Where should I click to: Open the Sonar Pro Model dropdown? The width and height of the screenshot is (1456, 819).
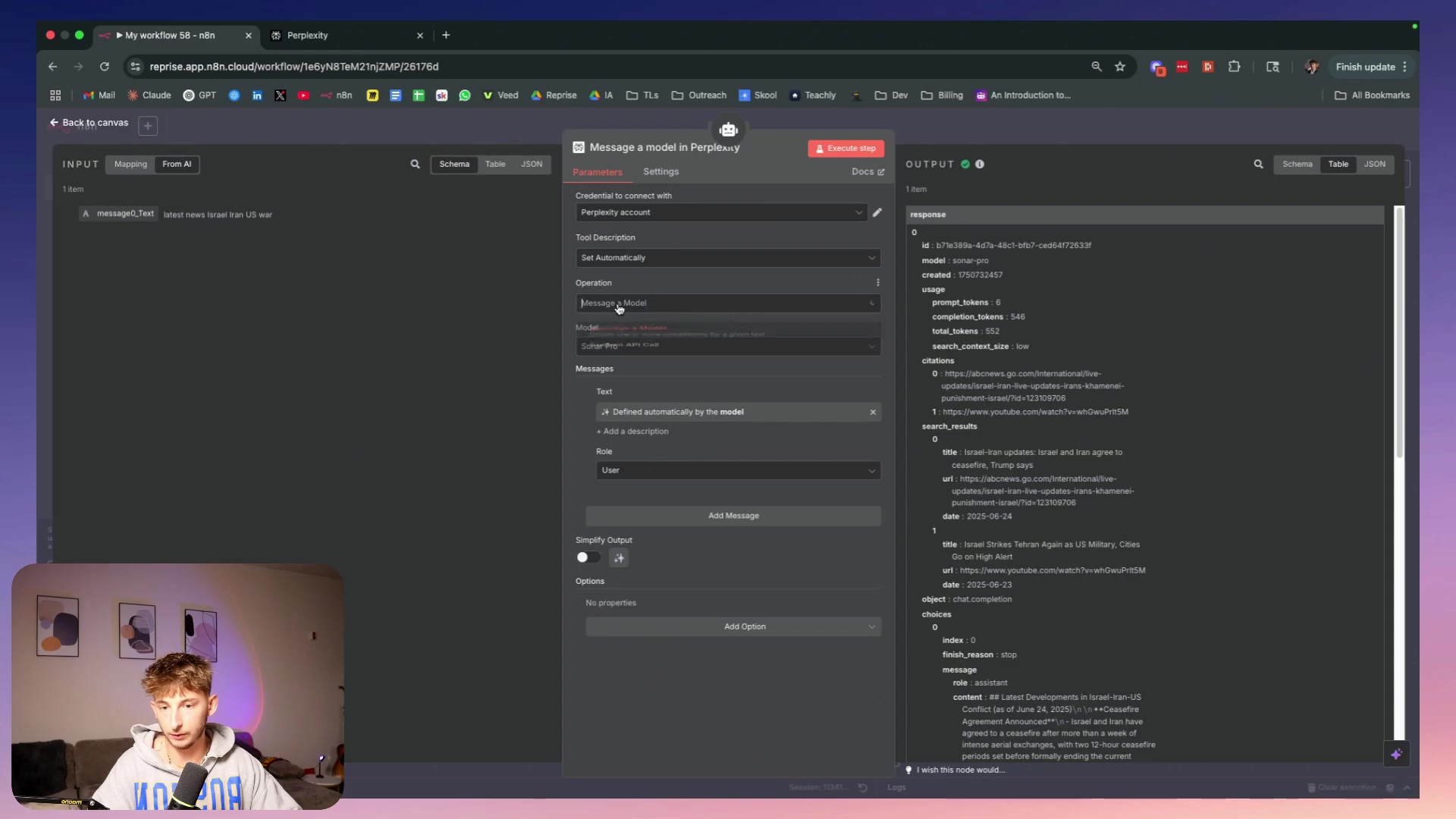(728, 347)
